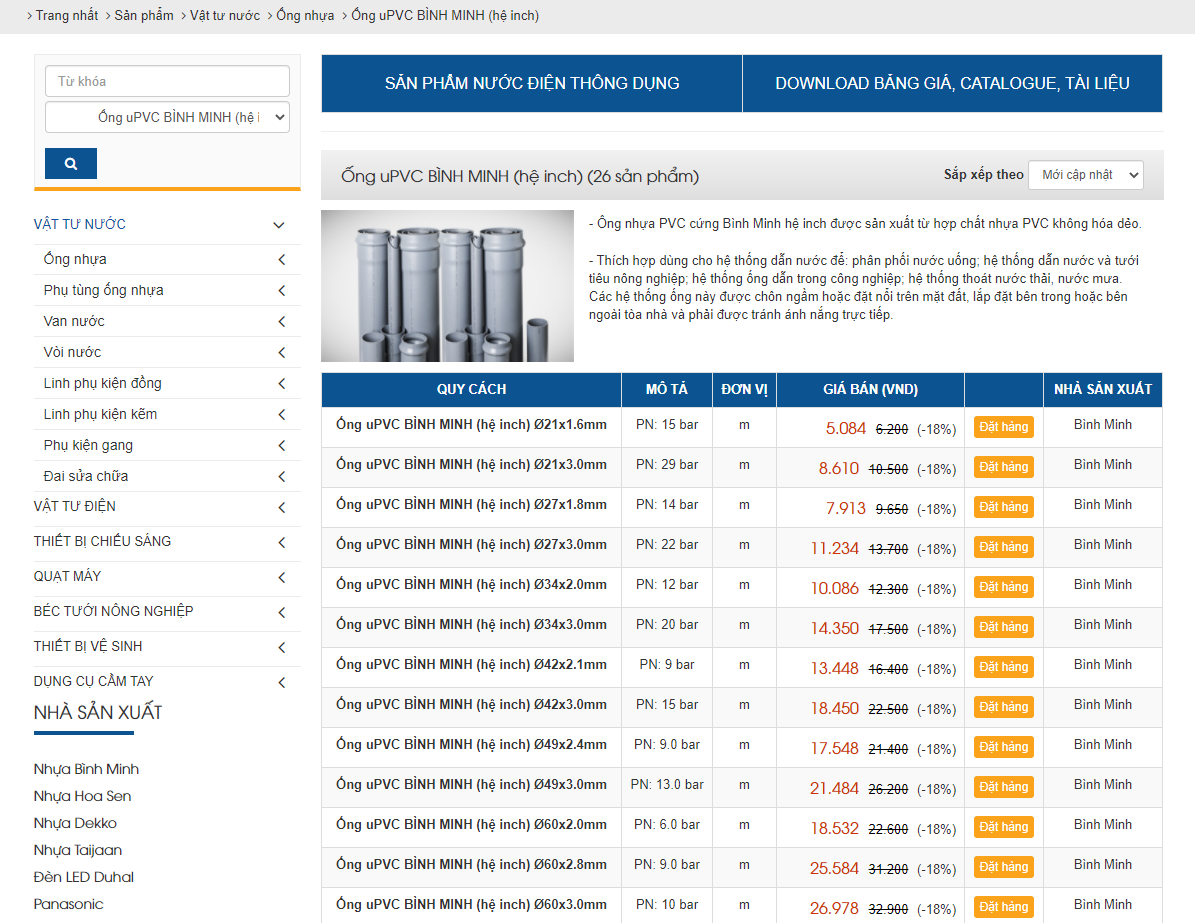
Task: Expand BÉC TƯỚI NÔNG NGHIỆP arrow
Action: tap(282, 612)
